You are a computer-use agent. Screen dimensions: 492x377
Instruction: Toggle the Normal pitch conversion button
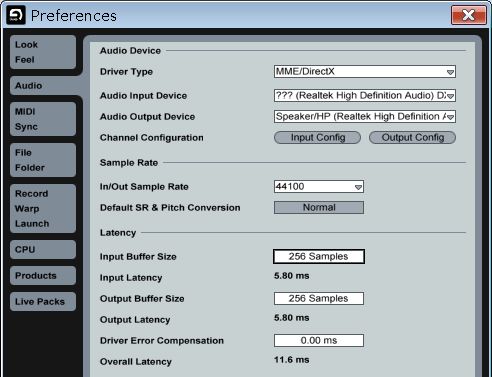[319, 208]
